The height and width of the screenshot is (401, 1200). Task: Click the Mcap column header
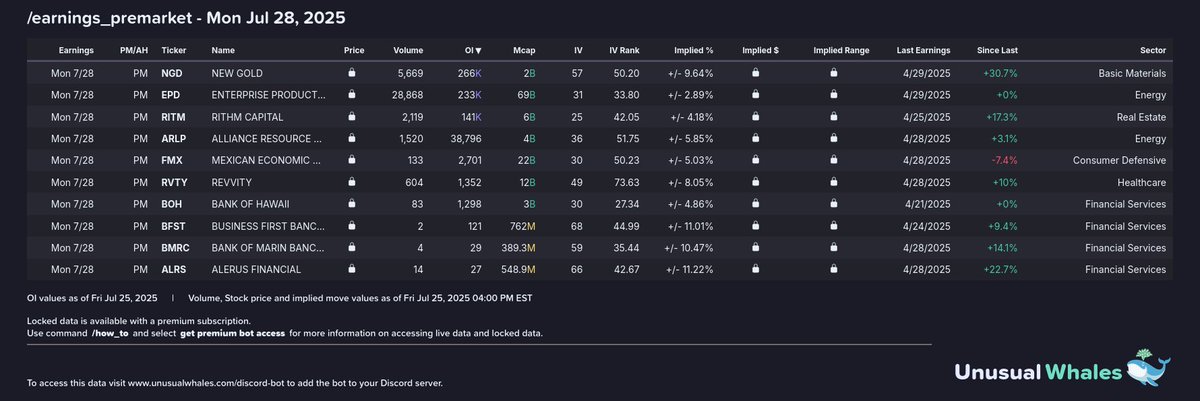click(525, 50)
